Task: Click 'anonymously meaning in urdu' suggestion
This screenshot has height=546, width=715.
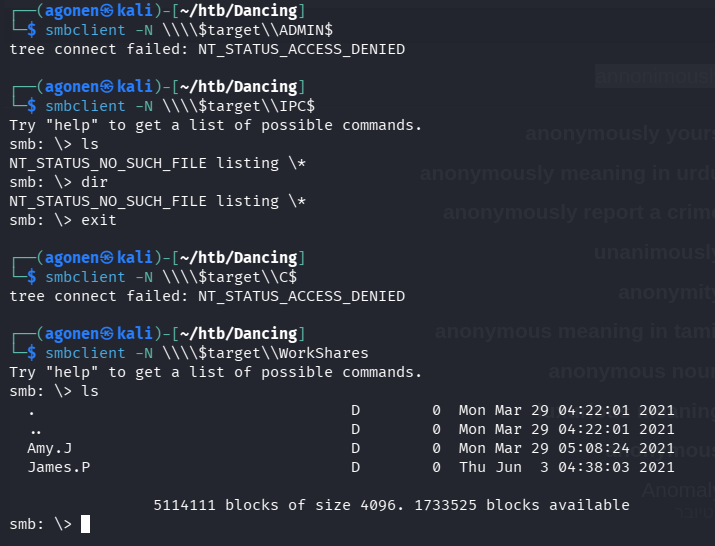Action: click(566, 174)
